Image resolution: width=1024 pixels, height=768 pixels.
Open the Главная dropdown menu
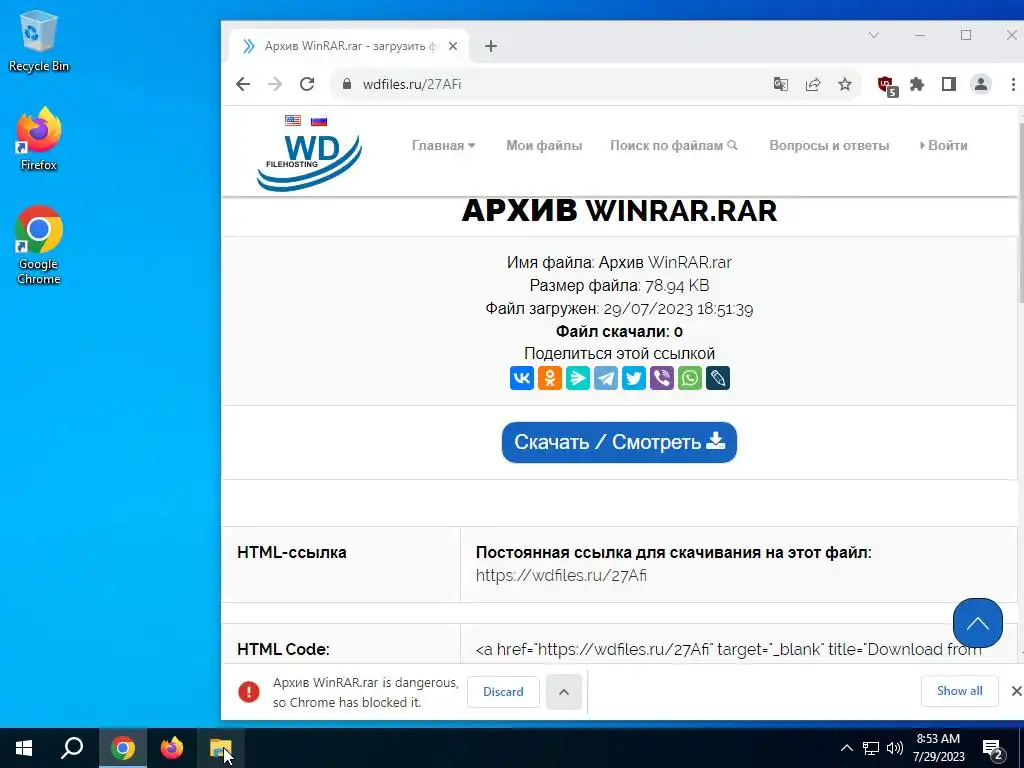tap(443, 146)
